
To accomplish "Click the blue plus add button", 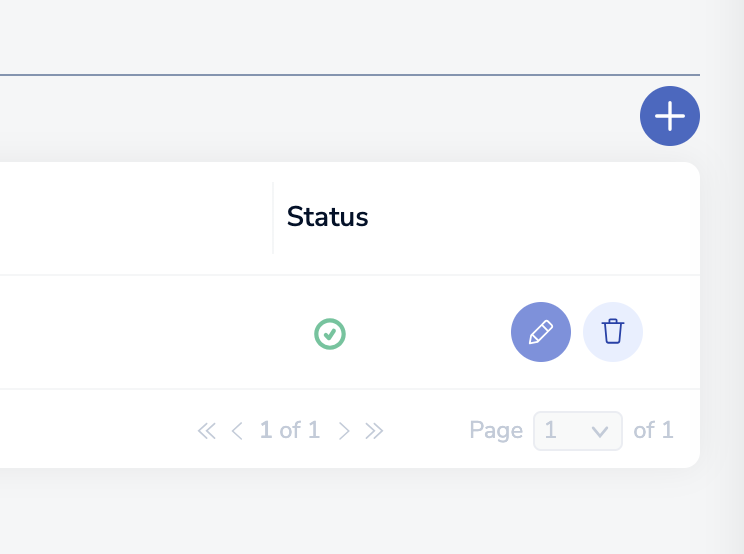I will click(x=670, y=116).
